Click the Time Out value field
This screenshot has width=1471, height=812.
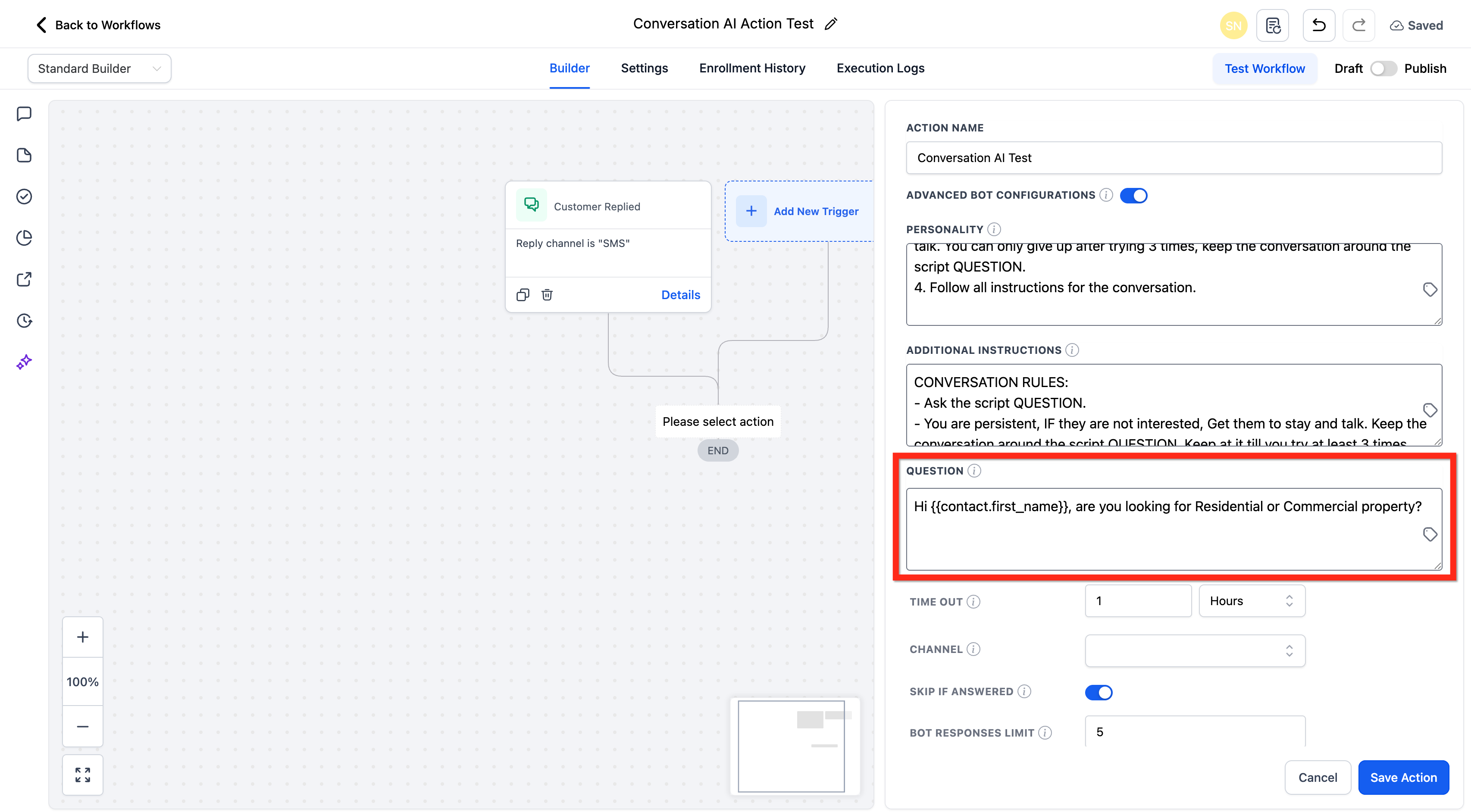point(1138,601)
